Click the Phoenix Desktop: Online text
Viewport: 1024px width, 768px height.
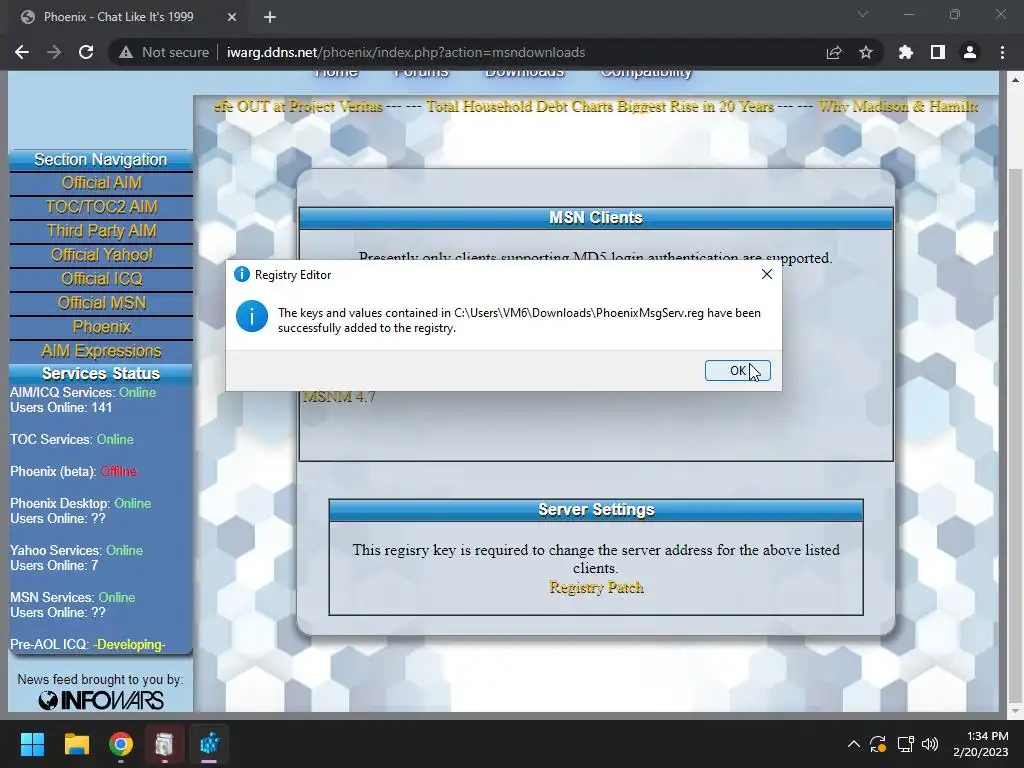click(x=80, y=504)
